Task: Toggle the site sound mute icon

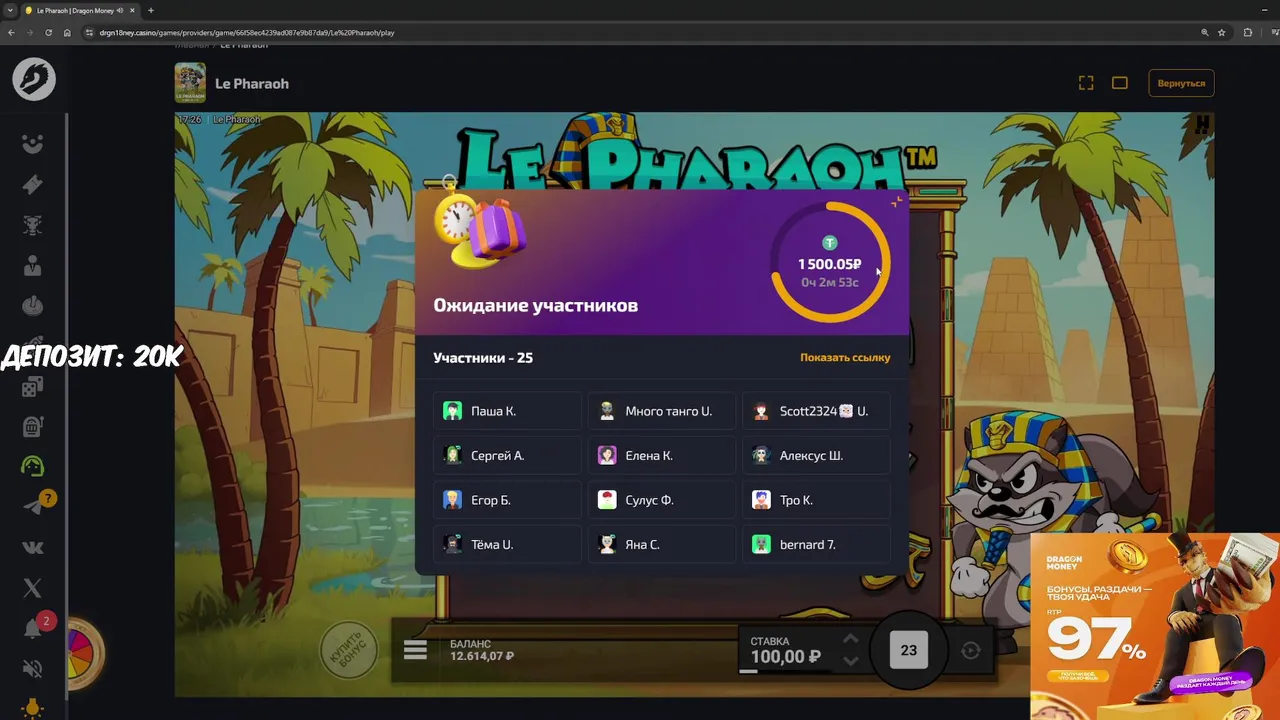Action: pos(33,668)
